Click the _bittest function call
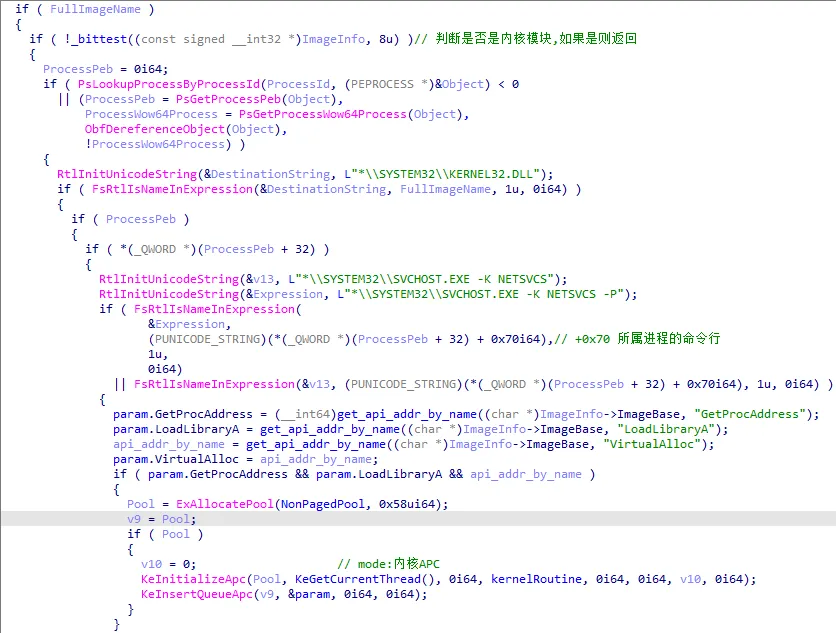 99,39
